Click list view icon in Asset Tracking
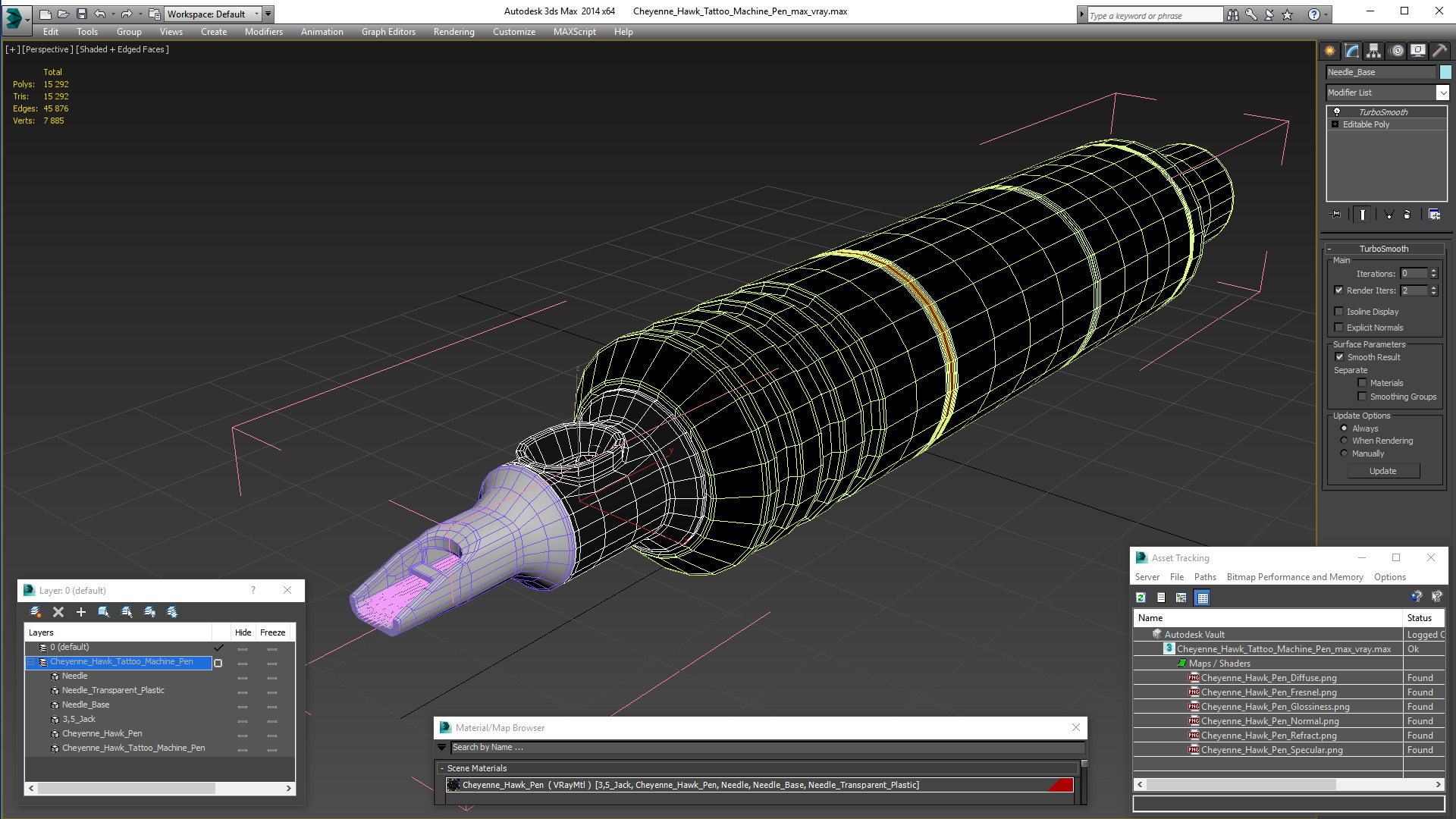Viewport: 1456px width, 819px height. 1161,598
